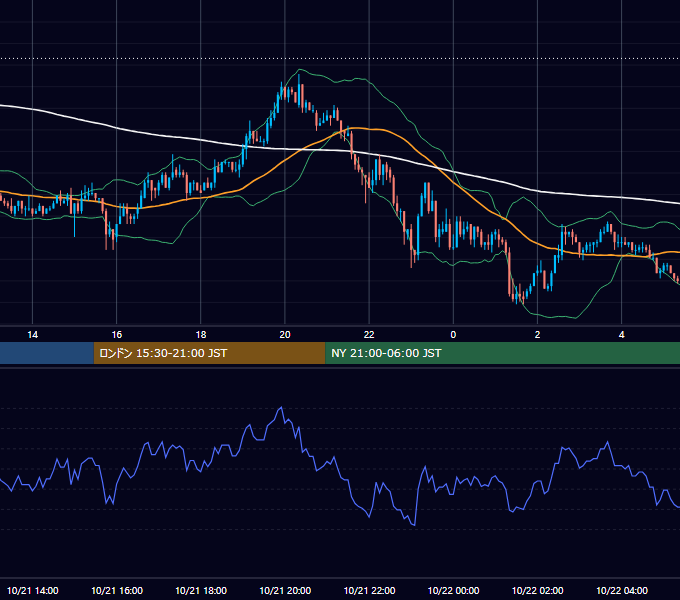Select the ロンドン 15:30-21:00 JST session bar
The image size is (680, 600).
click(x=209, y=353)
